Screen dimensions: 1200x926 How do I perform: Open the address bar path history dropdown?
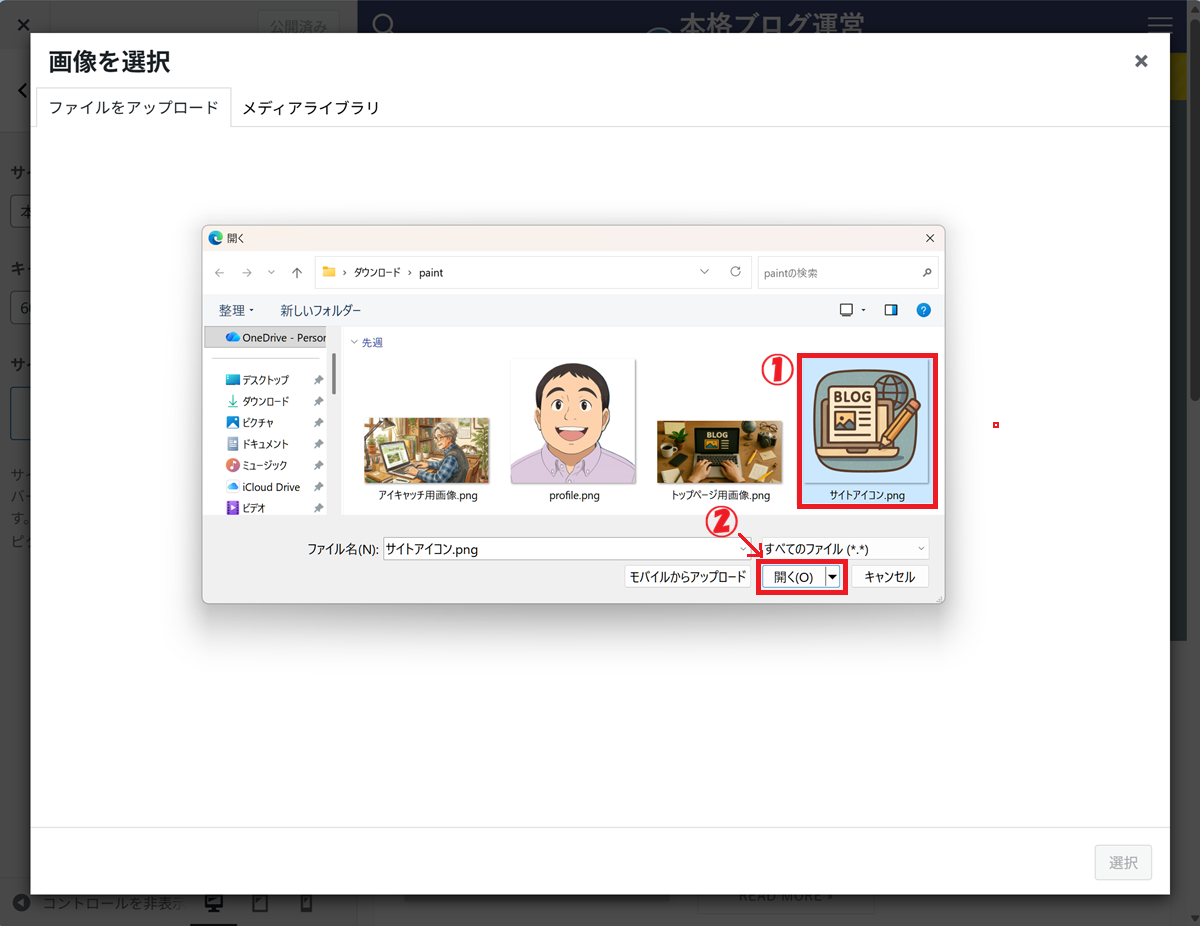coord(704,272)
